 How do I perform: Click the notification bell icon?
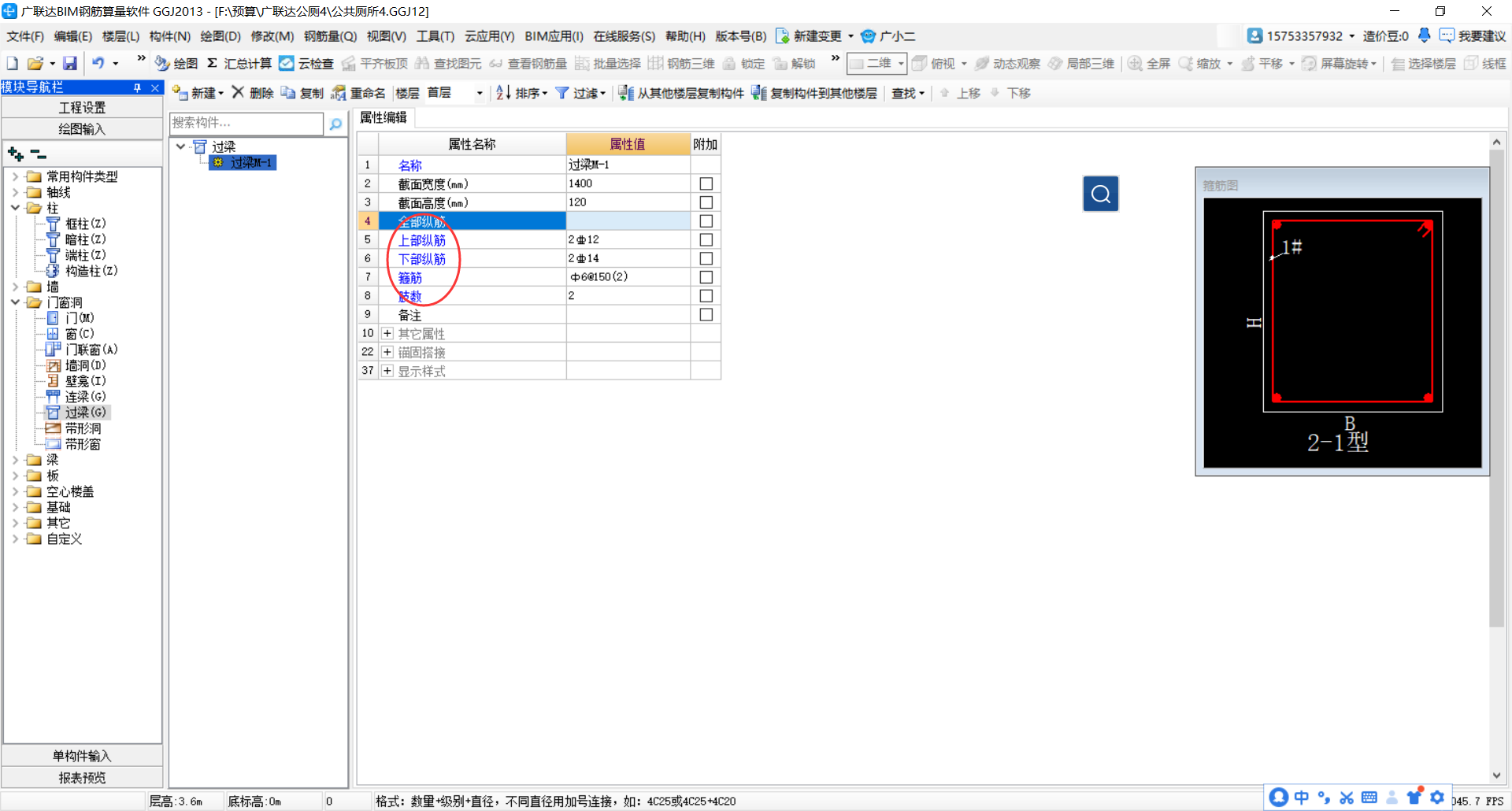pos(1424,35)
